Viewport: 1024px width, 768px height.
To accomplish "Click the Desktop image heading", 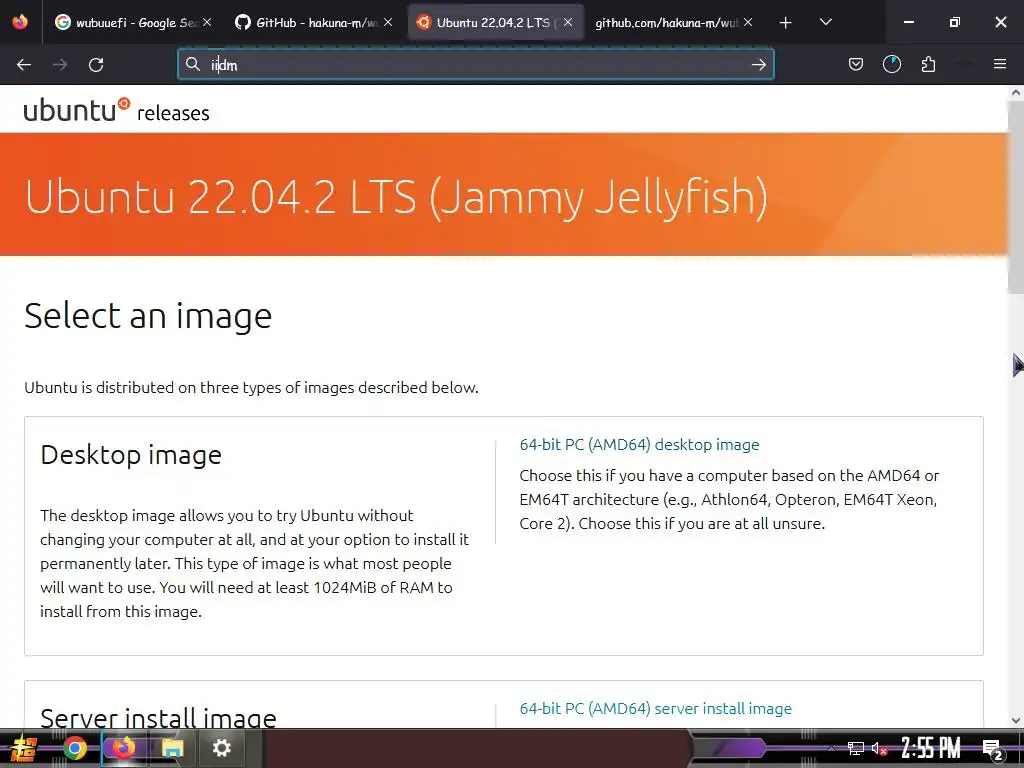I will point(131,455).
